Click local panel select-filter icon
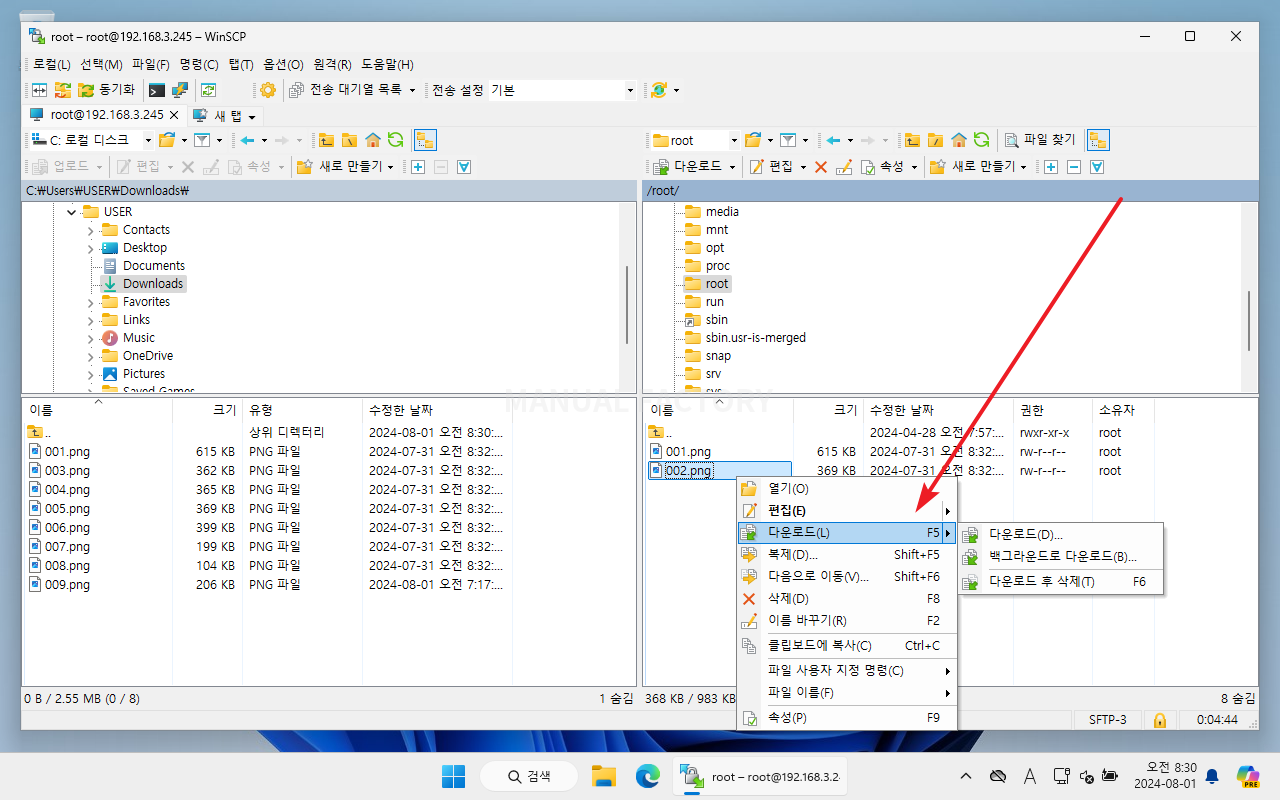 coord(464,167)
